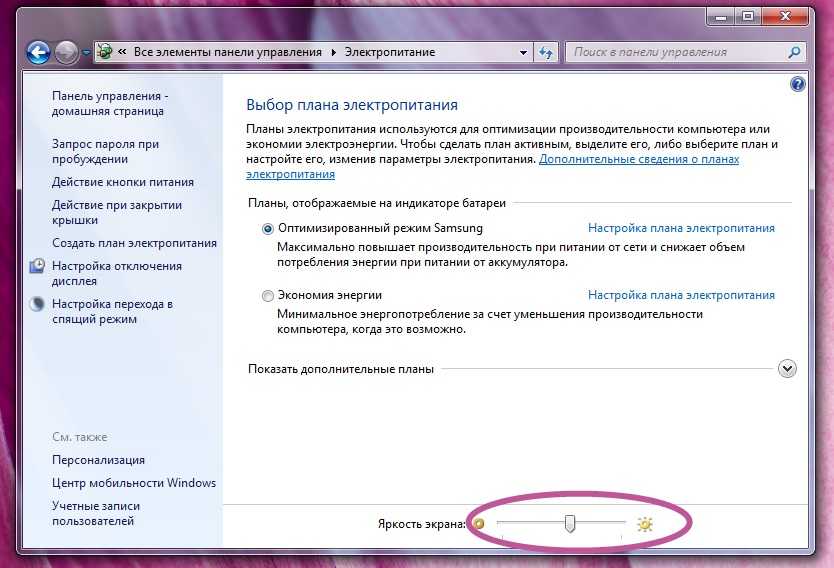Screen dimensions: 834x568
Task: Click the Control Panel search field
Action: click(x=676, y=52)
